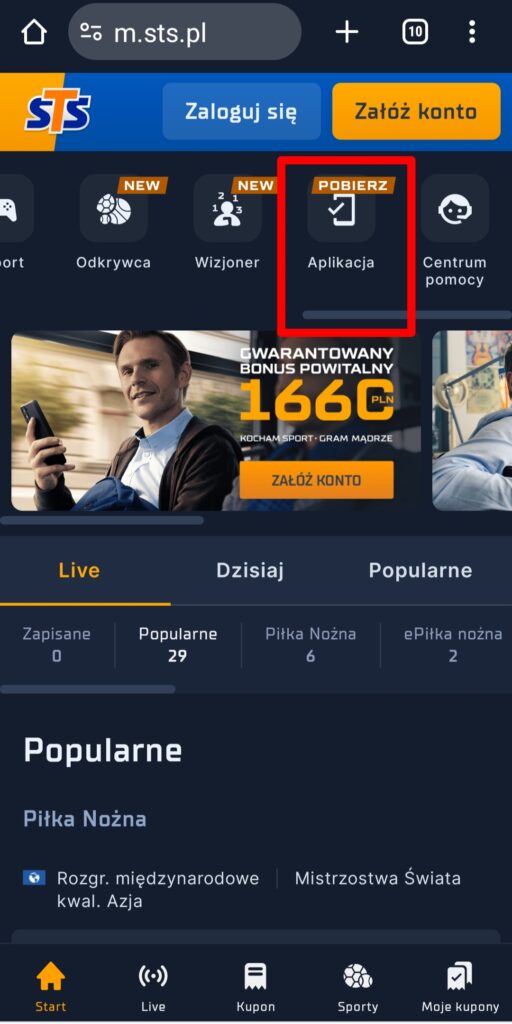Click the m.sts.pl address bar
This screenshot has height=1024, width=512.
point(185,32)
